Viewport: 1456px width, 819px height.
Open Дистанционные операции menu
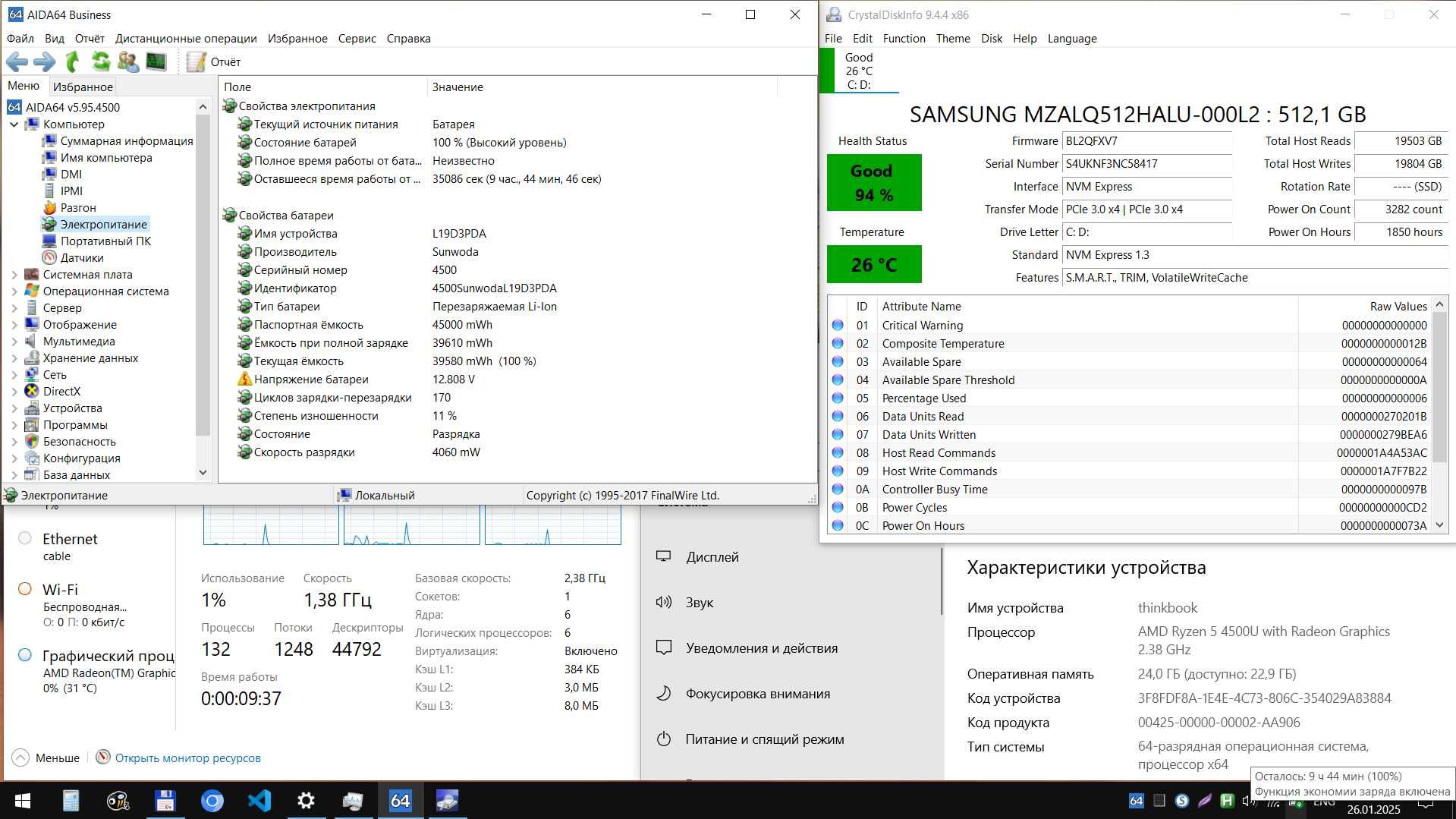click(x=186, y=38)
